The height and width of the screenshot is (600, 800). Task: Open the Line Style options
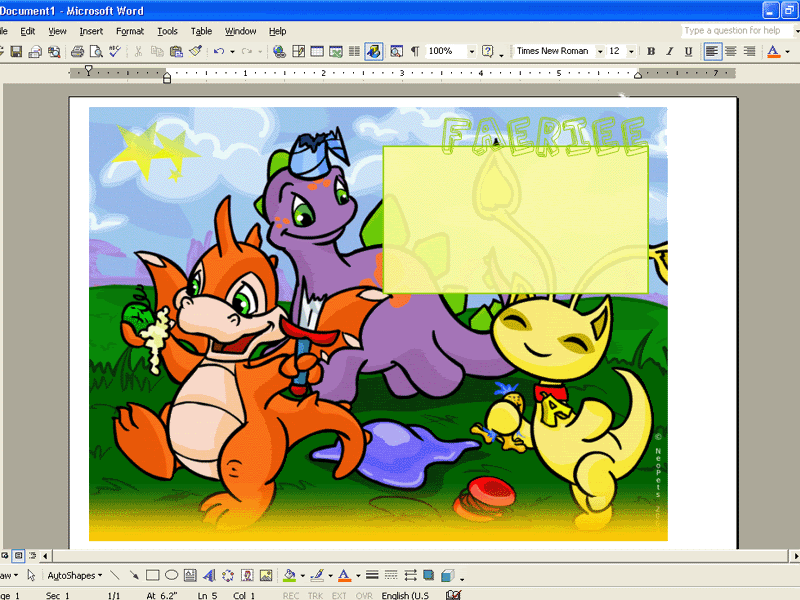point(372,576)
